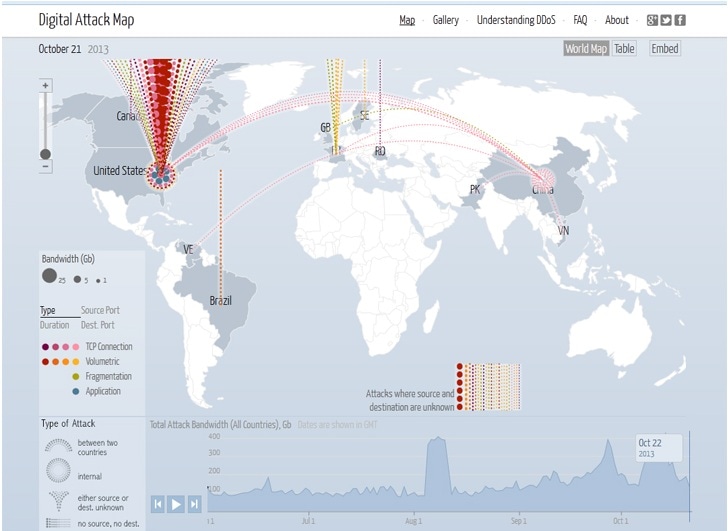Screen dimensions: 728x531
Task: Skip to the next date on the timeline
Action: coord(195,504)
